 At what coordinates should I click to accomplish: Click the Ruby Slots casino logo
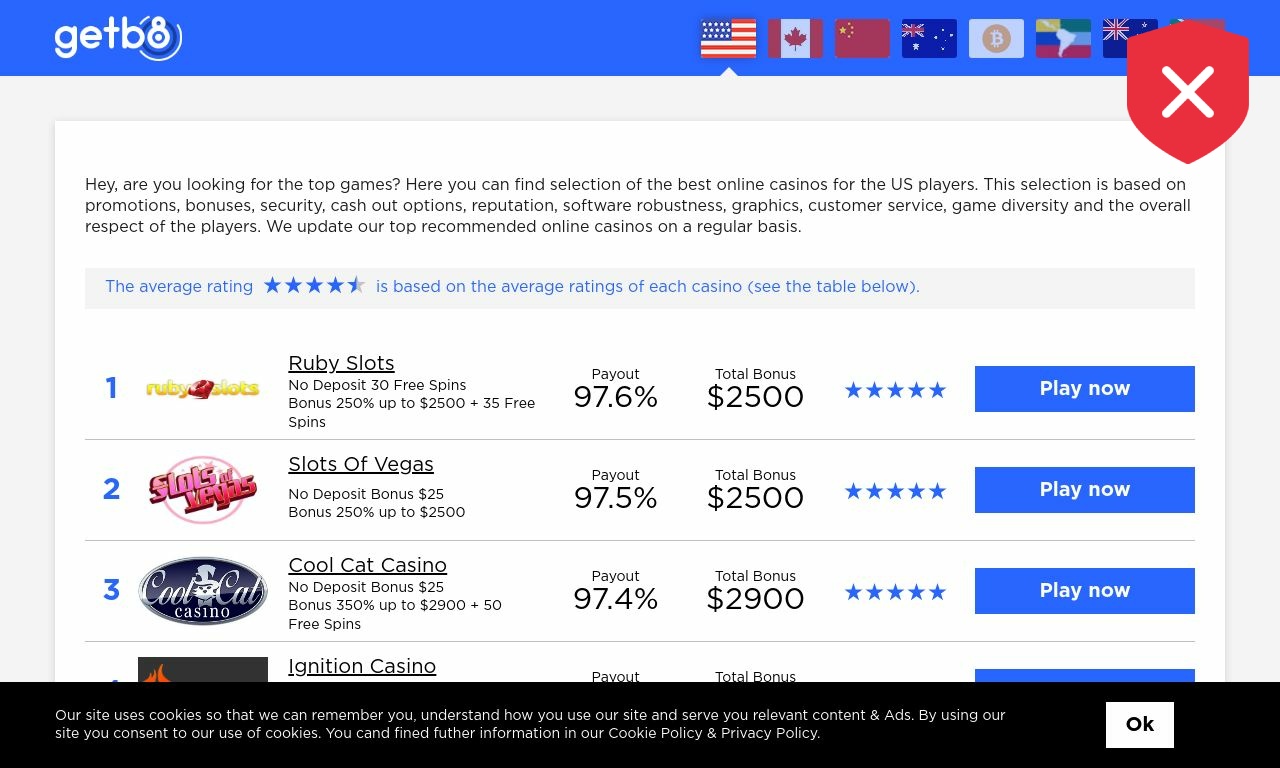(203, 388)
